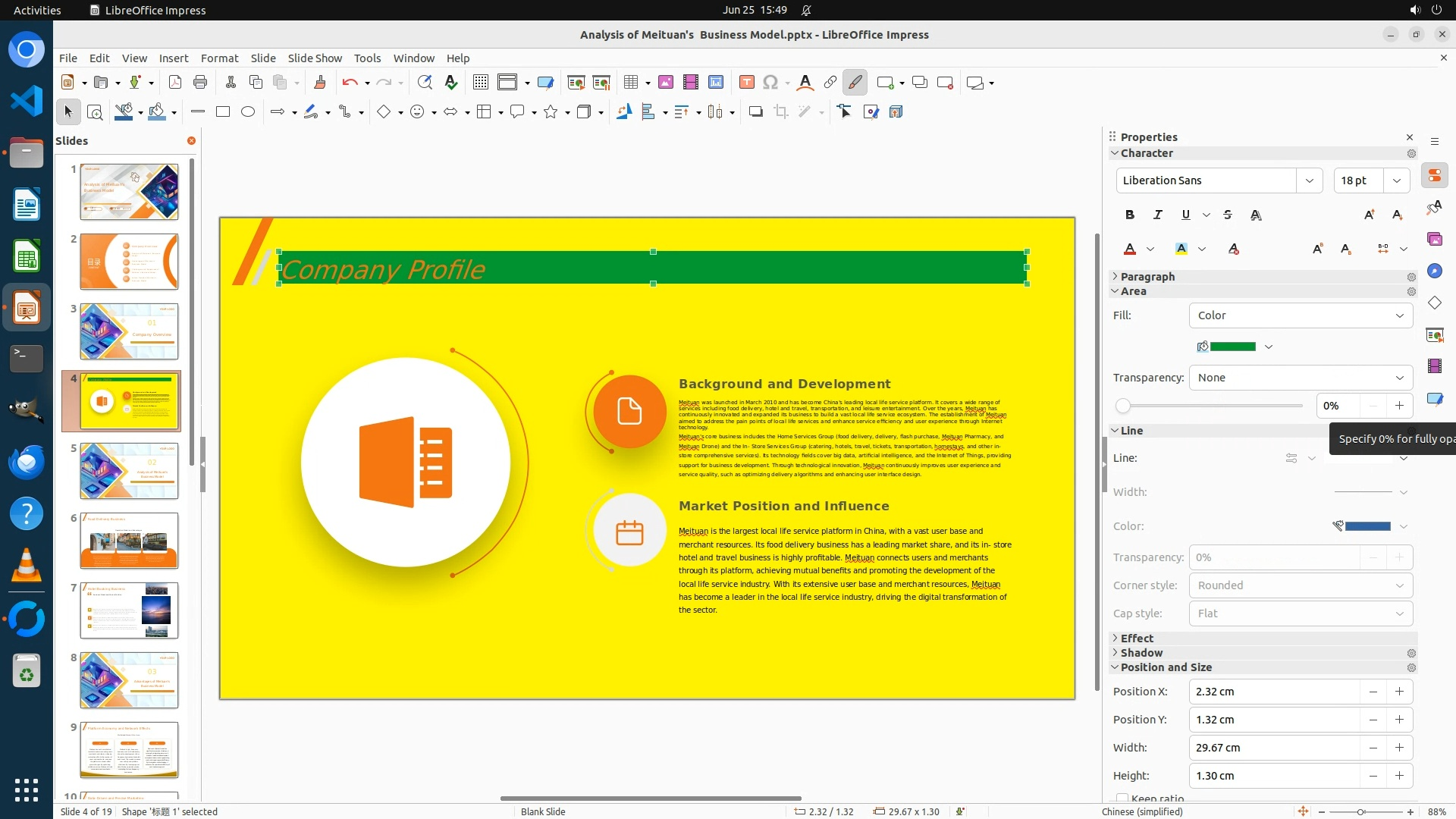Toggle Bold in Character panel

[x=1130, y=215]
